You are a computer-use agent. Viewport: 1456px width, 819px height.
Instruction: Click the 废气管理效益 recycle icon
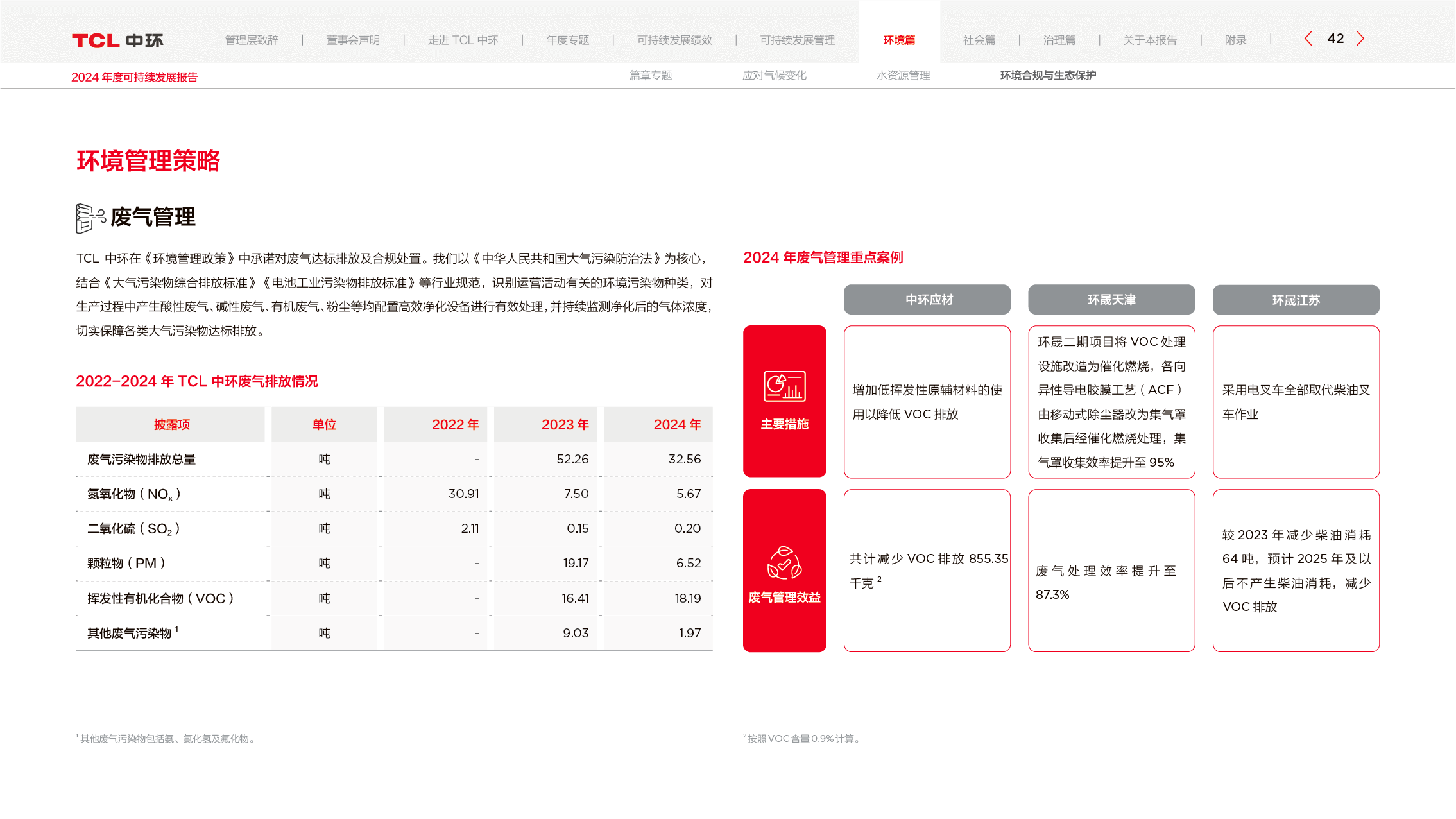tap(784, 563)
